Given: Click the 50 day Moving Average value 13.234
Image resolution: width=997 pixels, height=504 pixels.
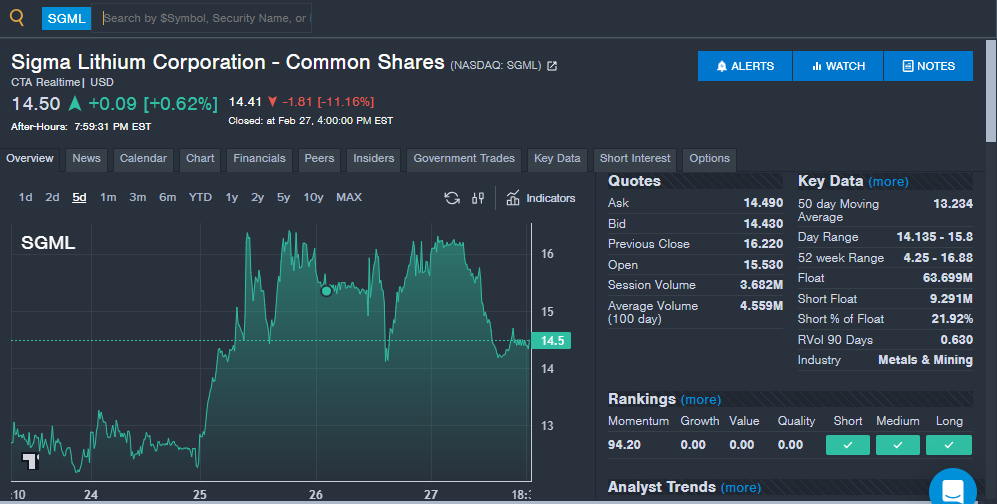Looking at the screenshot, I should pyautogui.click(x=952, y=204).
